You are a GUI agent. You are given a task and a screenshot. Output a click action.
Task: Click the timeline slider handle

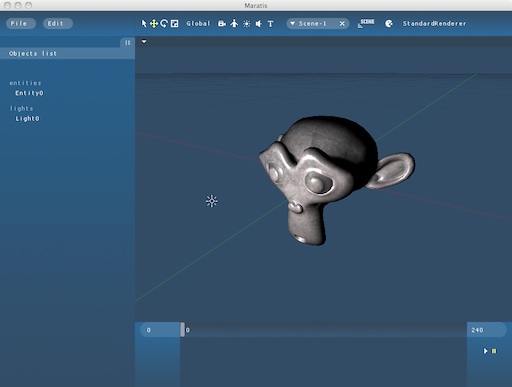point(182,329)
